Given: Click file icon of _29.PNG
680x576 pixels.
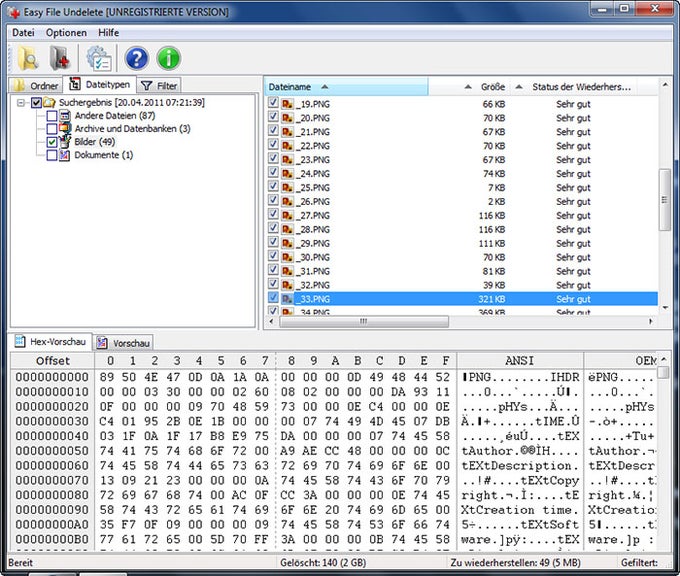Looking at the screenshot, I should [287, 243].
